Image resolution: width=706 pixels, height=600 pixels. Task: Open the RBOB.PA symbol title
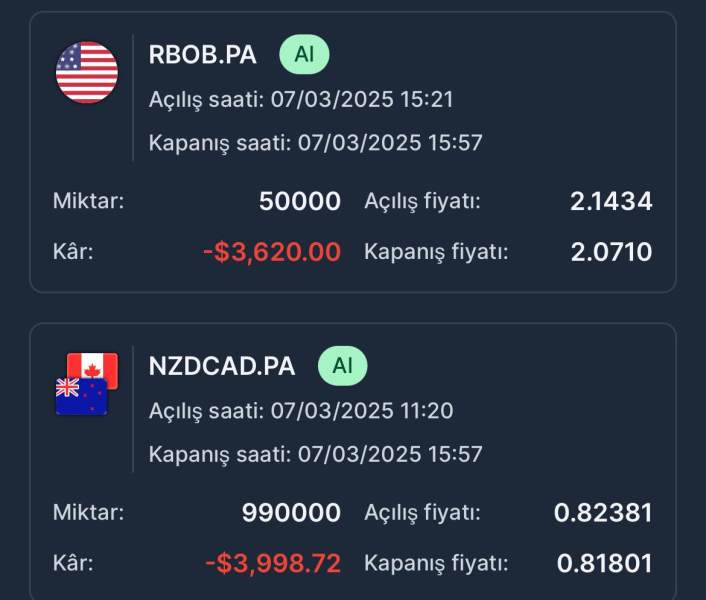pyautogui.click(x=202, y=56)
